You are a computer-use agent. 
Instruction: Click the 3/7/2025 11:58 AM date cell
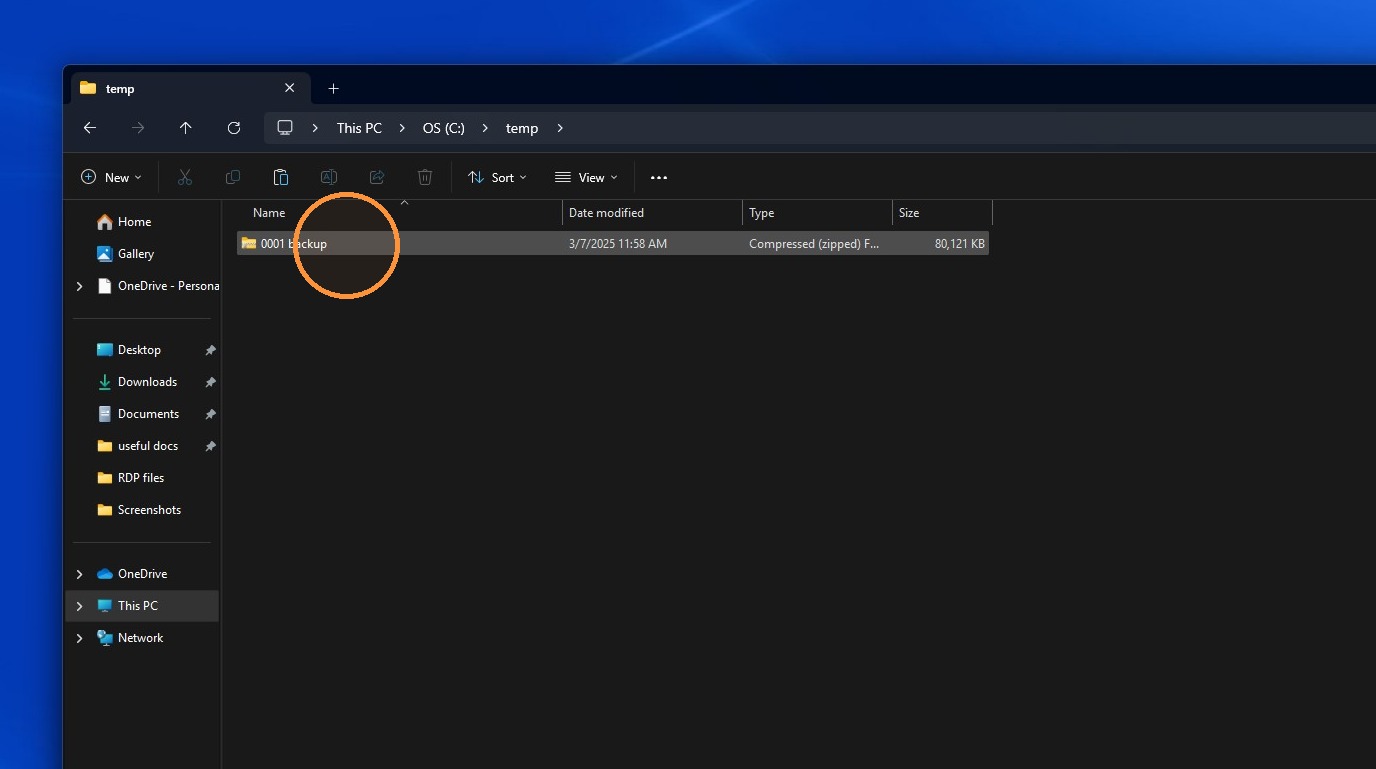[x=618, y=243]
